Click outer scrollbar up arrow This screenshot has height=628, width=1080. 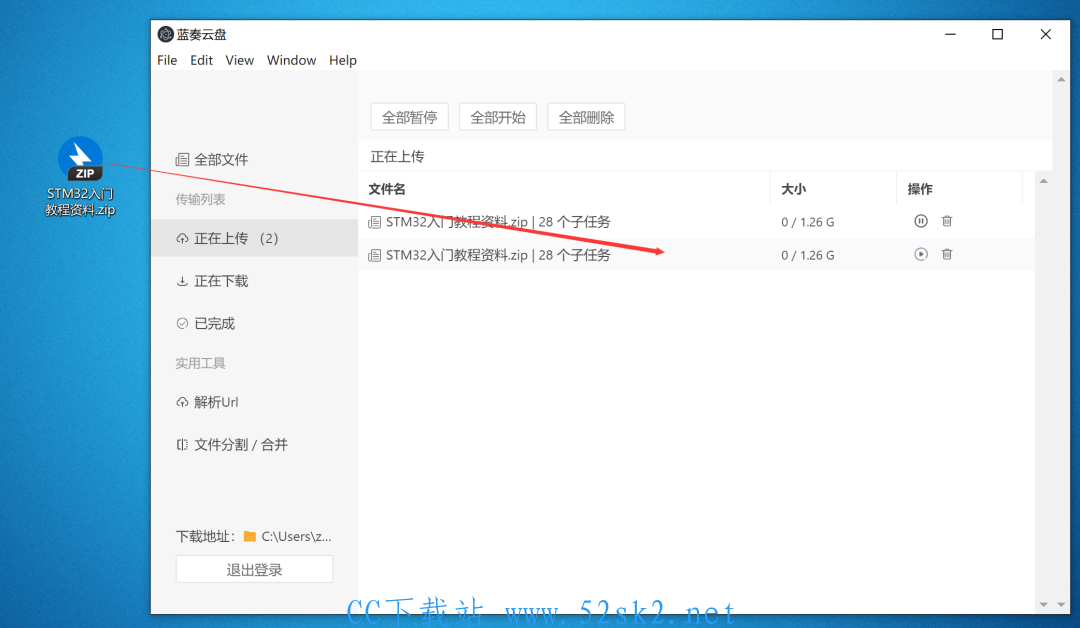[x=1061, y=79]
